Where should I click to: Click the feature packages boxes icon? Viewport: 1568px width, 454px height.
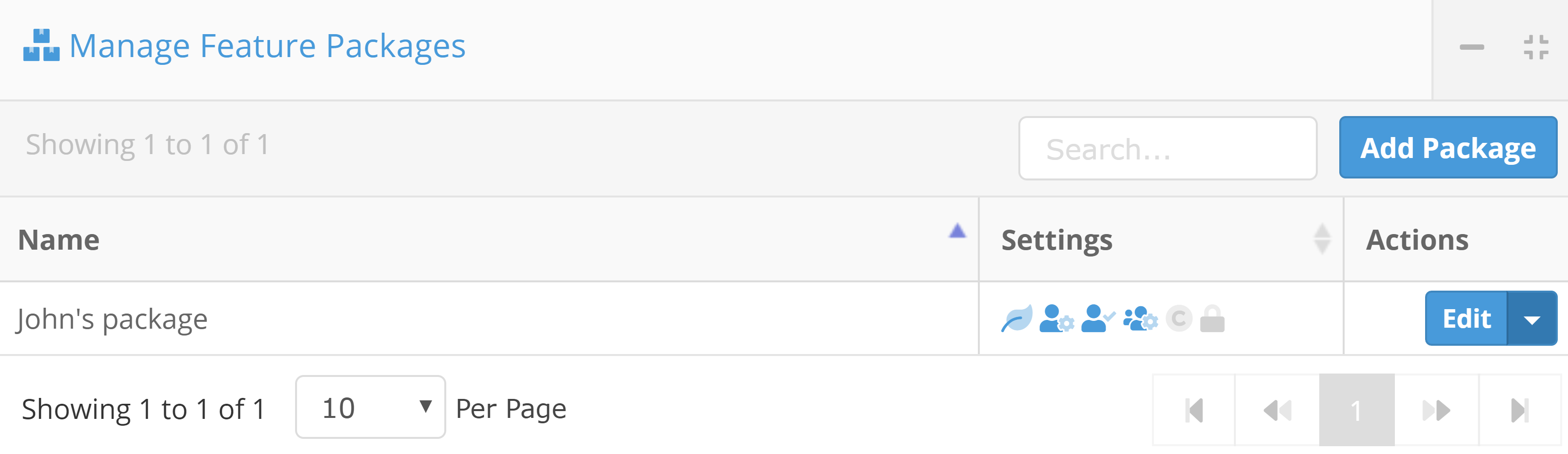click(41, 45)
